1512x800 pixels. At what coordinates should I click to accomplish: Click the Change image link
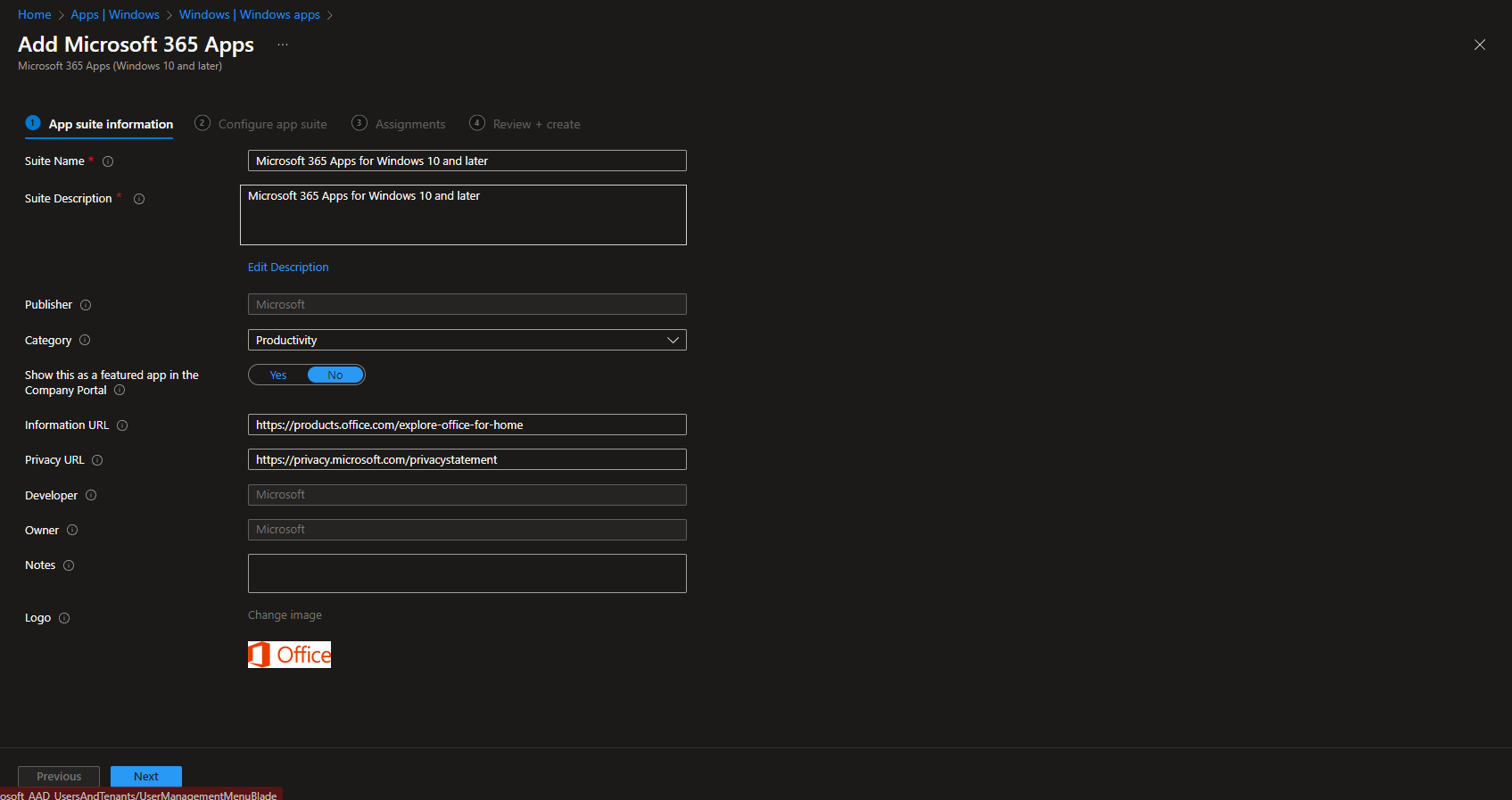pyautogui.click(x=285, y=615)
